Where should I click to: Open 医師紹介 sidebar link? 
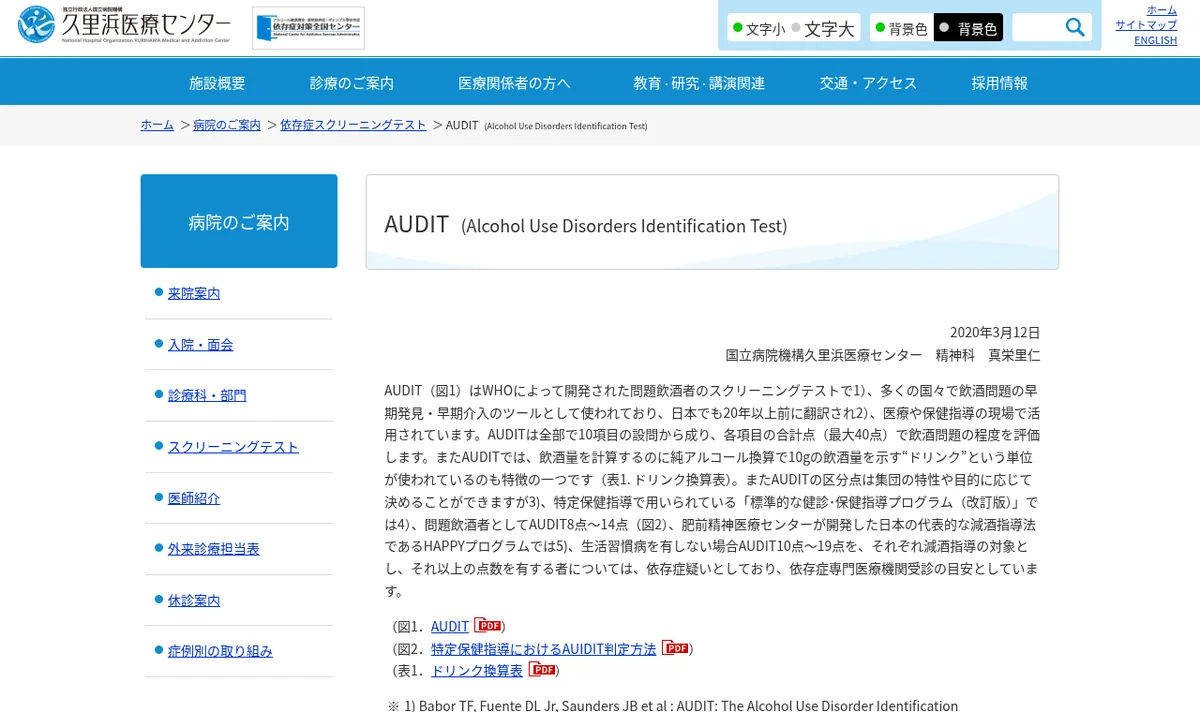194,498
